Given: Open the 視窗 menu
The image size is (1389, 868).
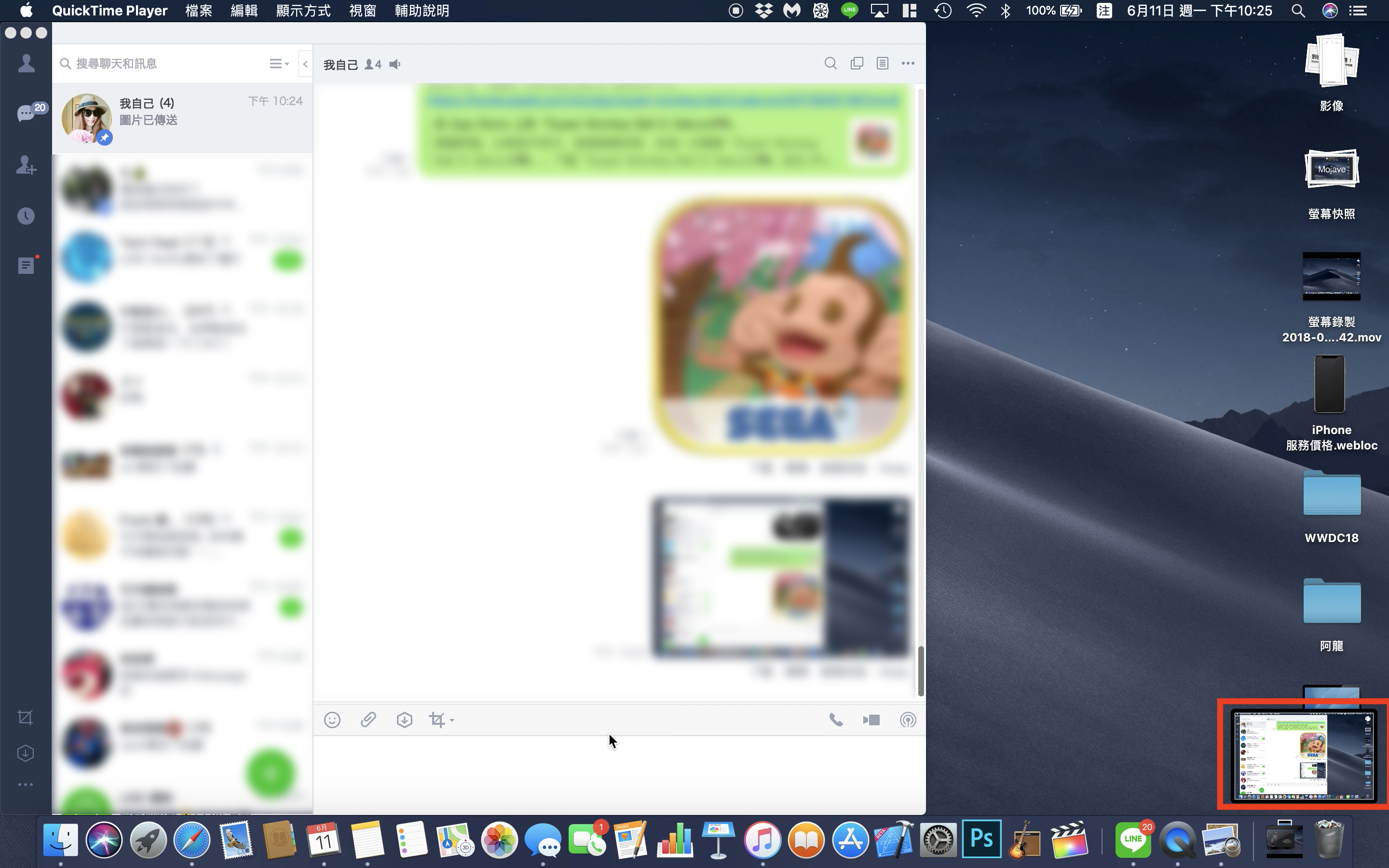Looking at the screenshot, I should 363,10.
